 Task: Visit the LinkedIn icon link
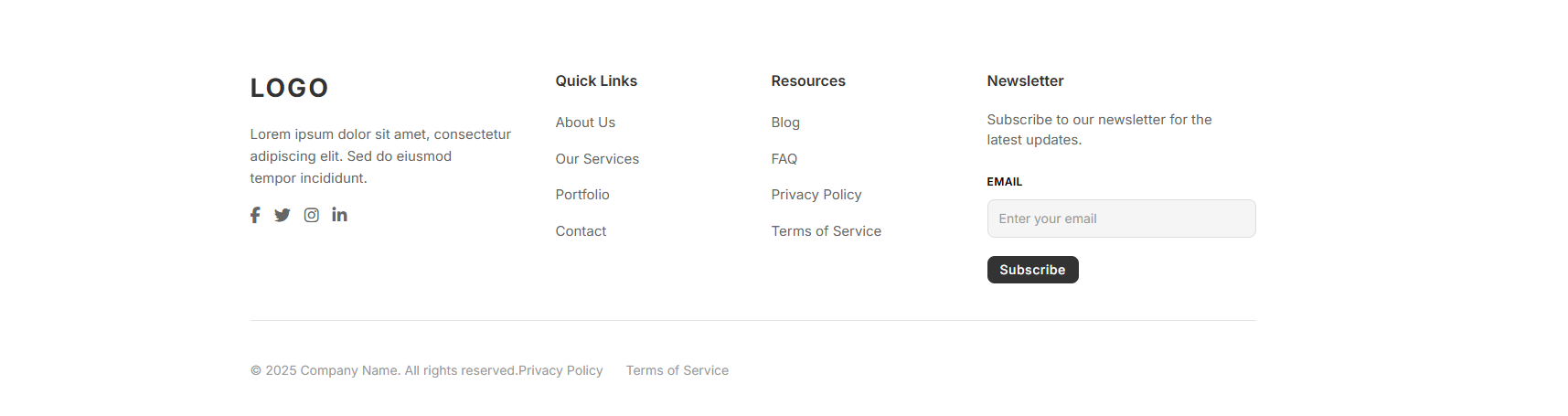(339, 215)
